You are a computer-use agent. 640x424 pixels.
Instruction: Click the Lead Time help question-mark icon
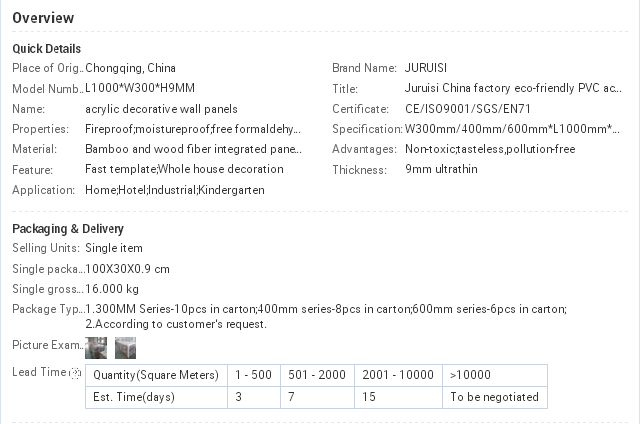click(75, 373)
